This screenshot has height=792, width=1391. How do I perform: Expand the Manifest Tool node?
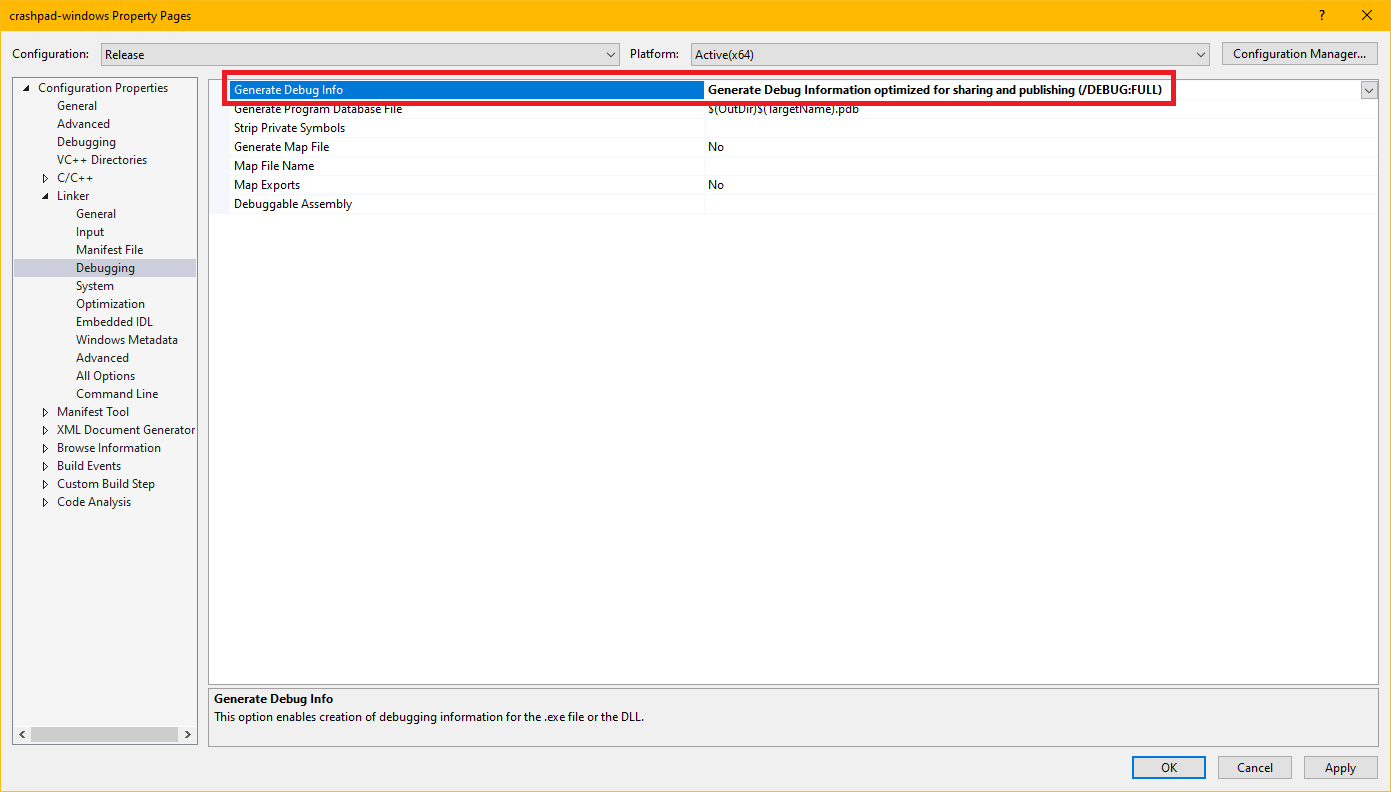pos(45,412)
